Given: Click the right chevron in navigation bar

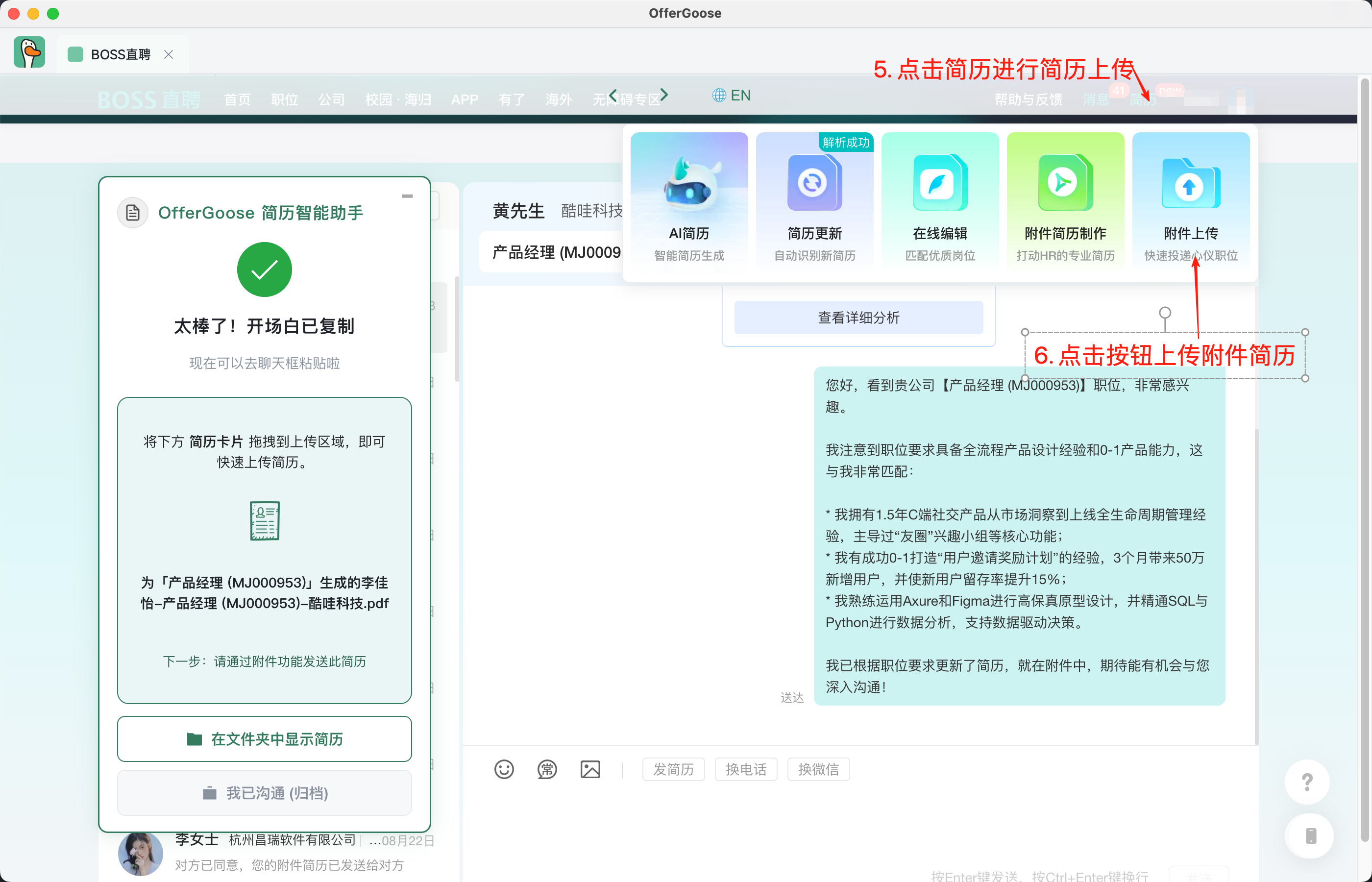Looking at the screenshot, I should pos(663,95).
